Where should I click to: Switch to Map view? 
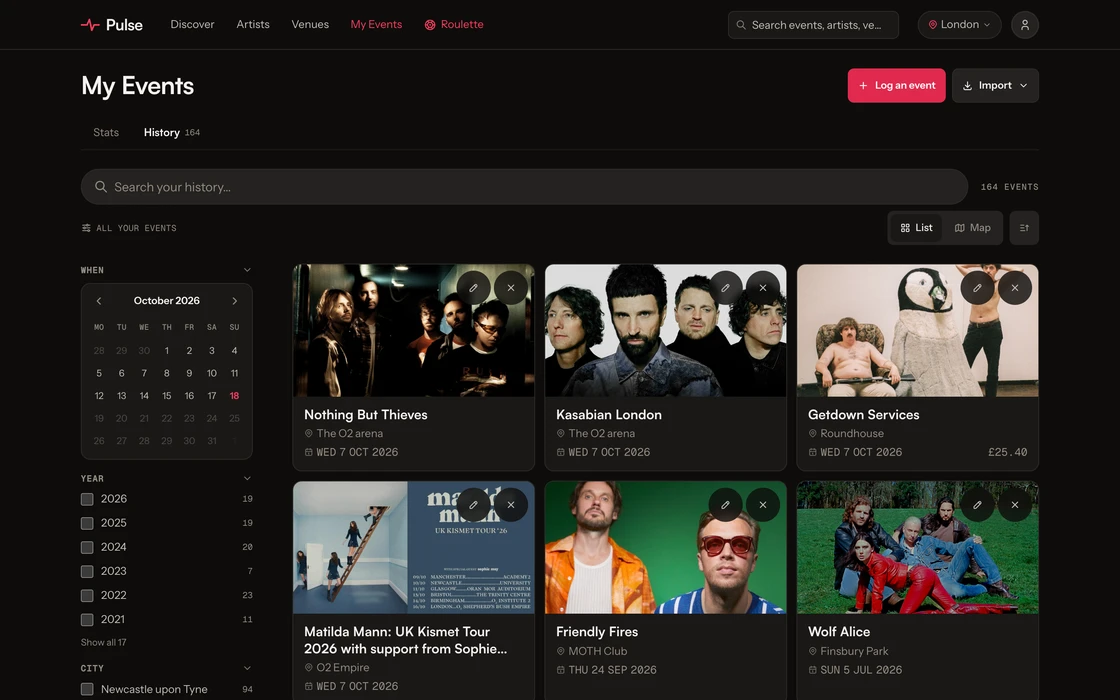pos(972,228)
